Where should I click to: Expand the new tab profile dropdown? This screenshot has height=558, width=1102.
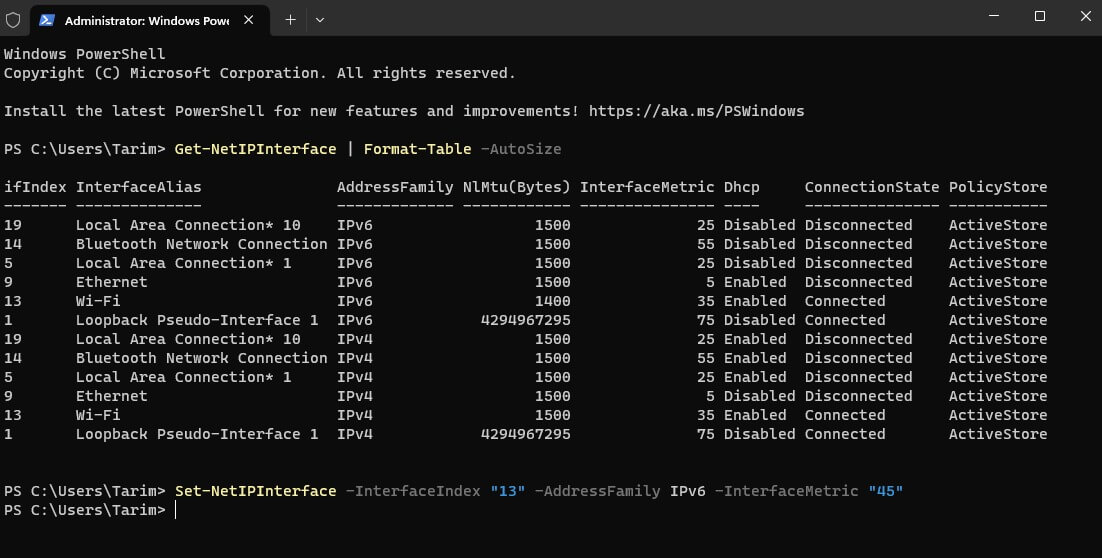[x=319, y=19]
